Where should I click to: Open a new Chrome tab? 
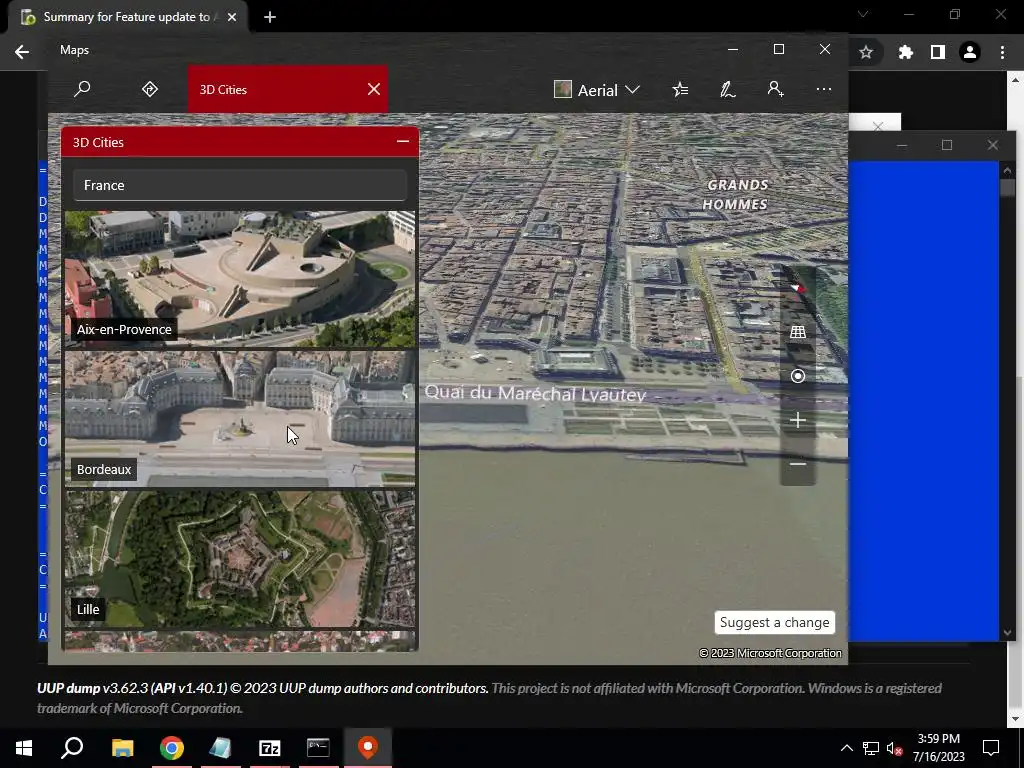click(x=270, y=17)
